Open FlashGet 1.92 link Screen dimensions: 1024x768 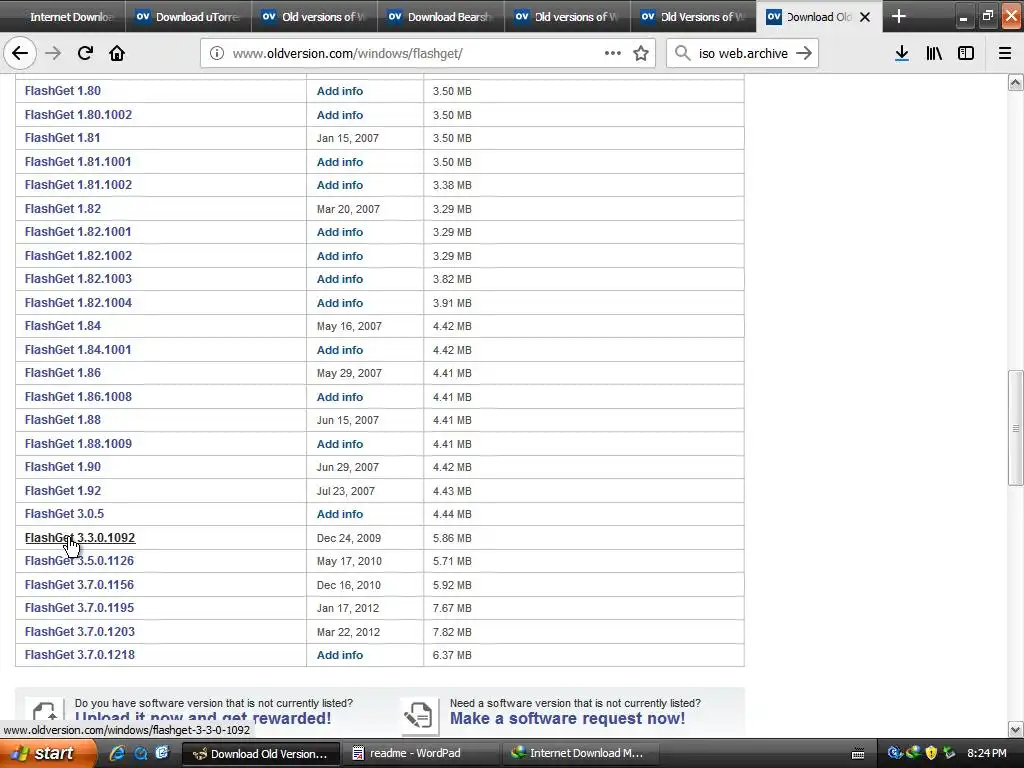tap(63, 490)
